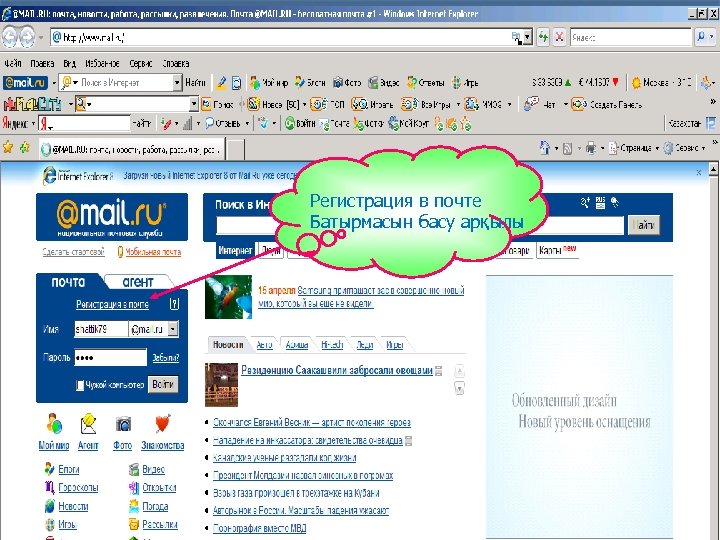The image size is (720, 540).
Task: Click the Add to Favorites star-plus icon
Action: [24, 147]
